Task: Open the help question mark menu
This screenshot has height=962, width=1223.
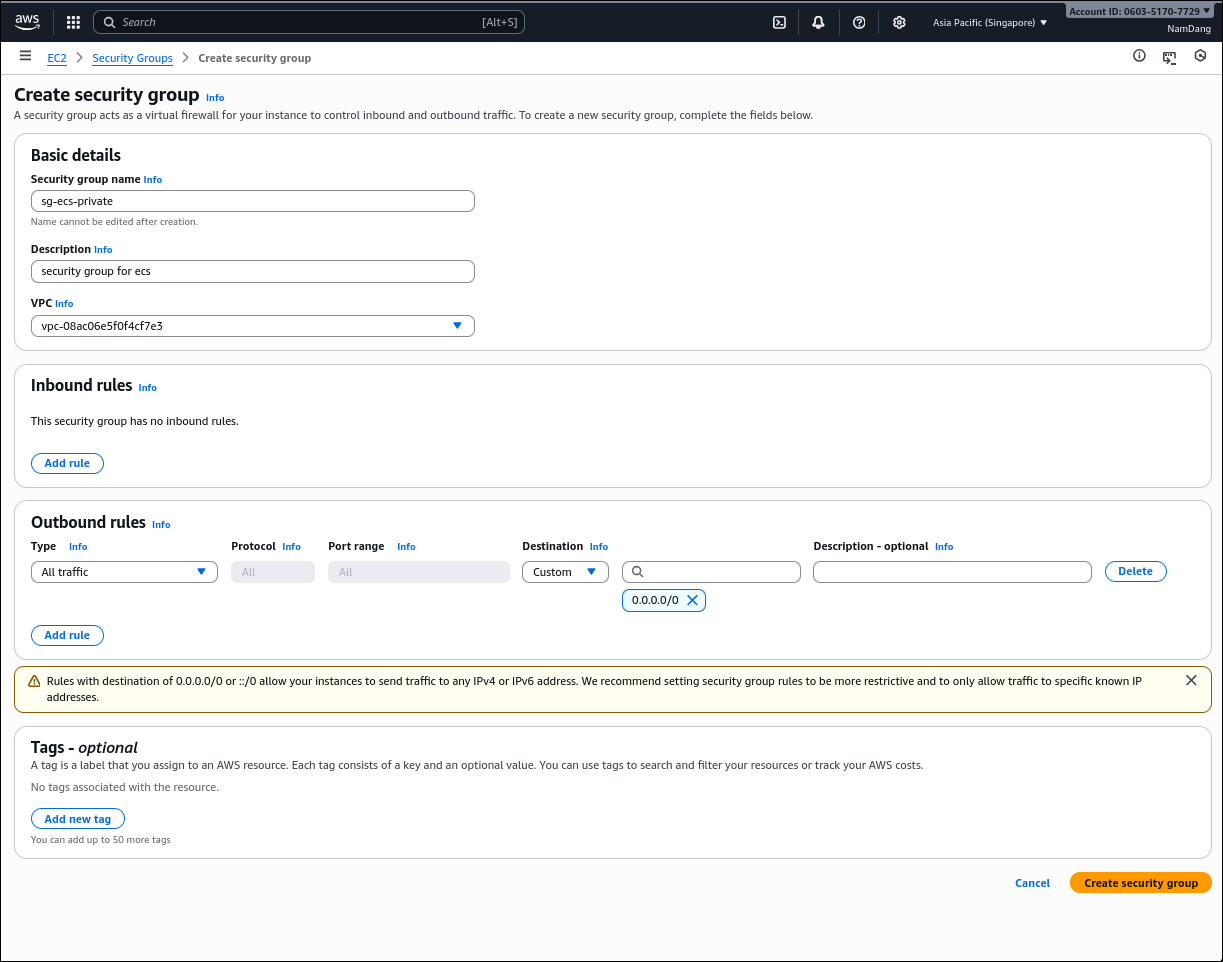Action: 859,22
